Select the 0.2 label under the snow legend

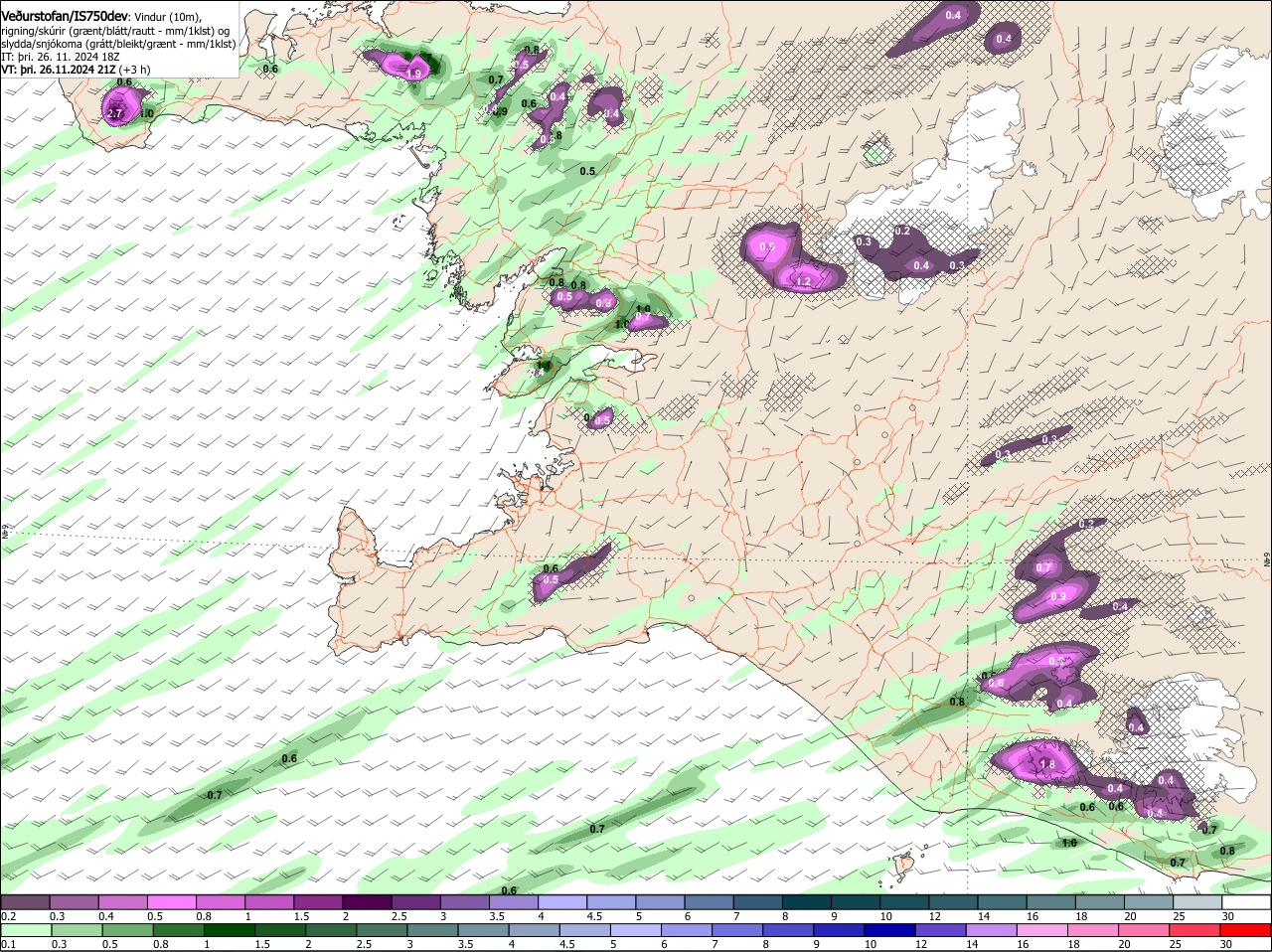(x=8, y=915)
